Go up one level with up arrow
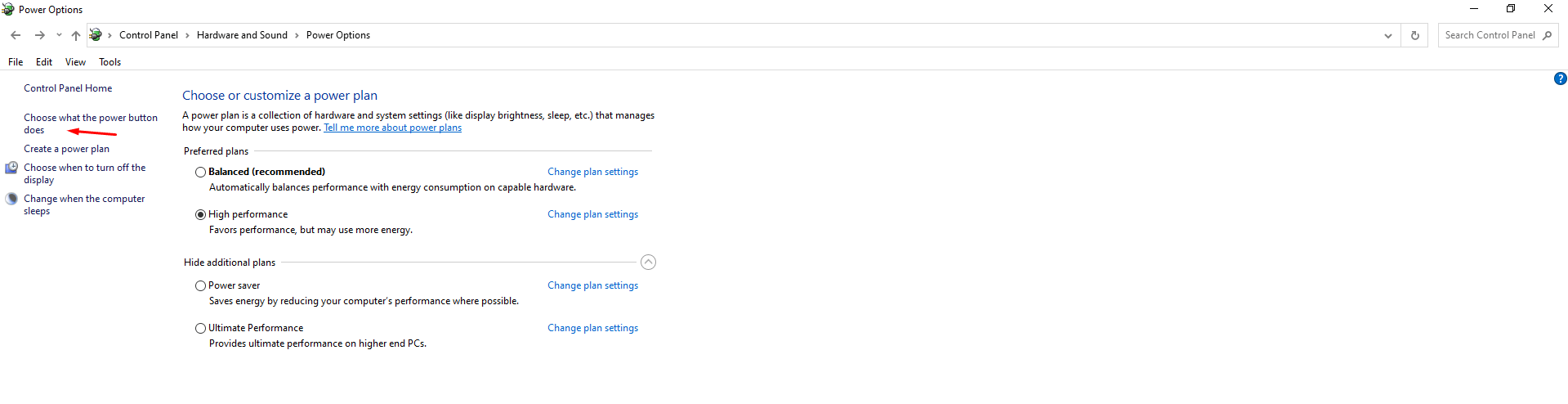1568x404 pixels. pyautogui.click(x=76, y=35)
